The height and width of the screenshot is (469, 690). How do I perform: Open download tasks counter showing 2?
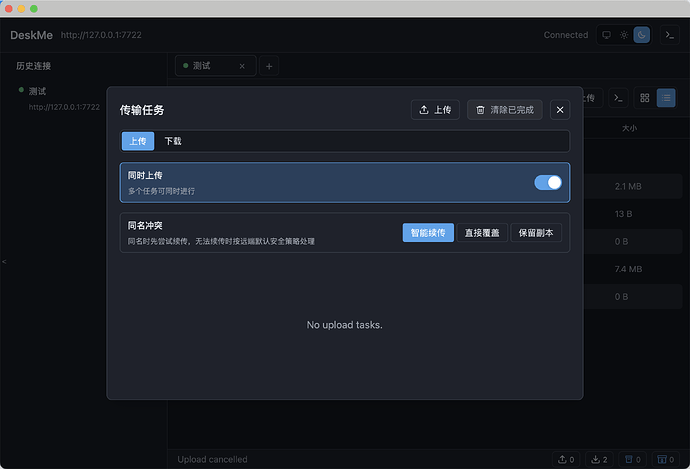click(599, 459)
